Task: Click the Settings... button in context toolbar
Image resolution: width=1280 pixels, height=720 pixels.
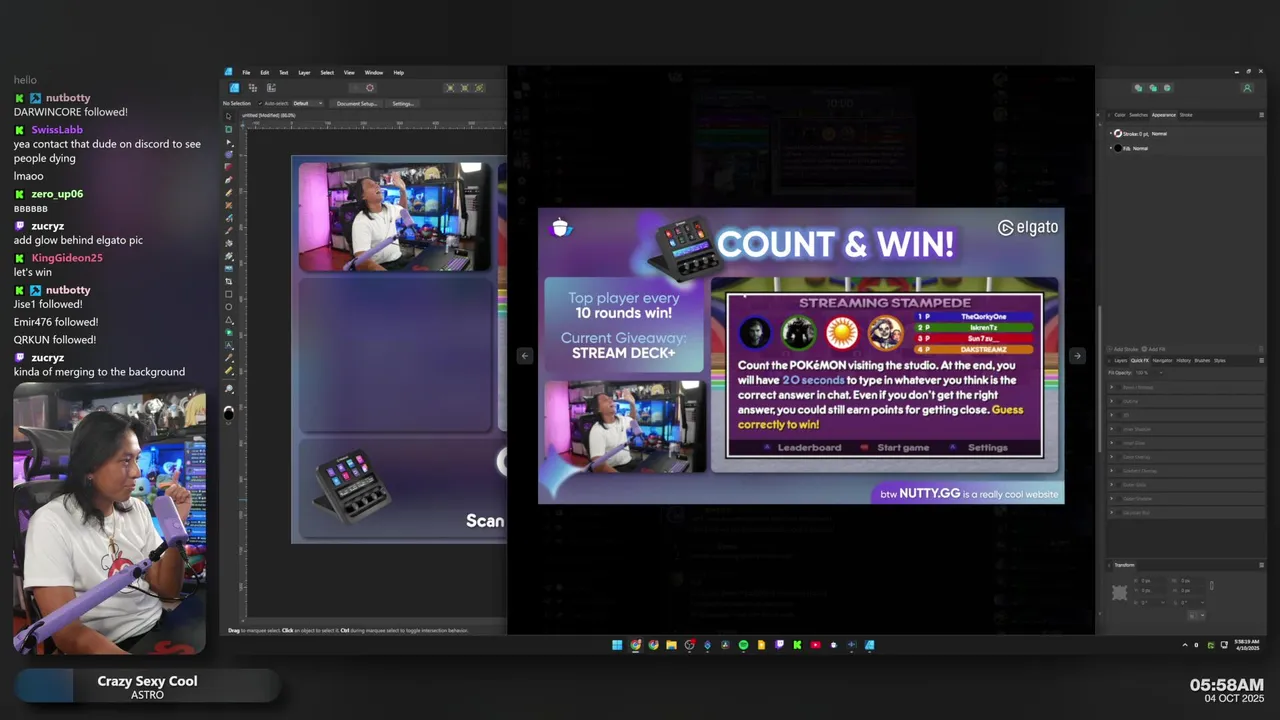Action: click(403, 103)
